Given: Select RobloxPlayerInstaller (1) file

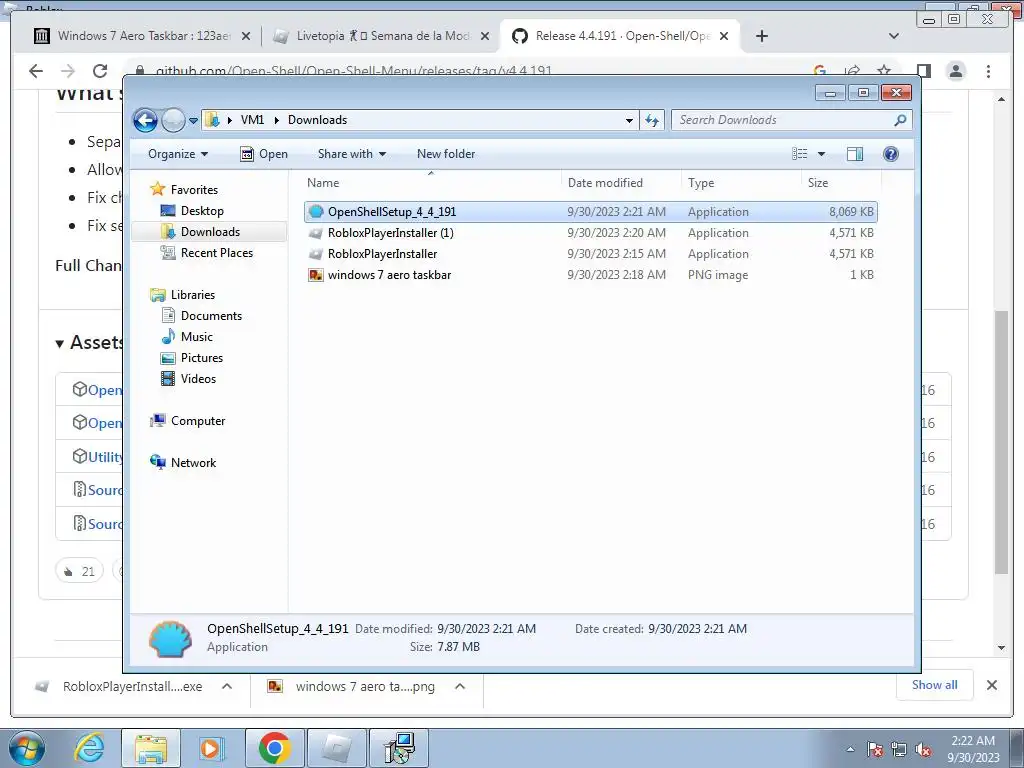Looking at the screenshot, I should (x=591, y=232).
